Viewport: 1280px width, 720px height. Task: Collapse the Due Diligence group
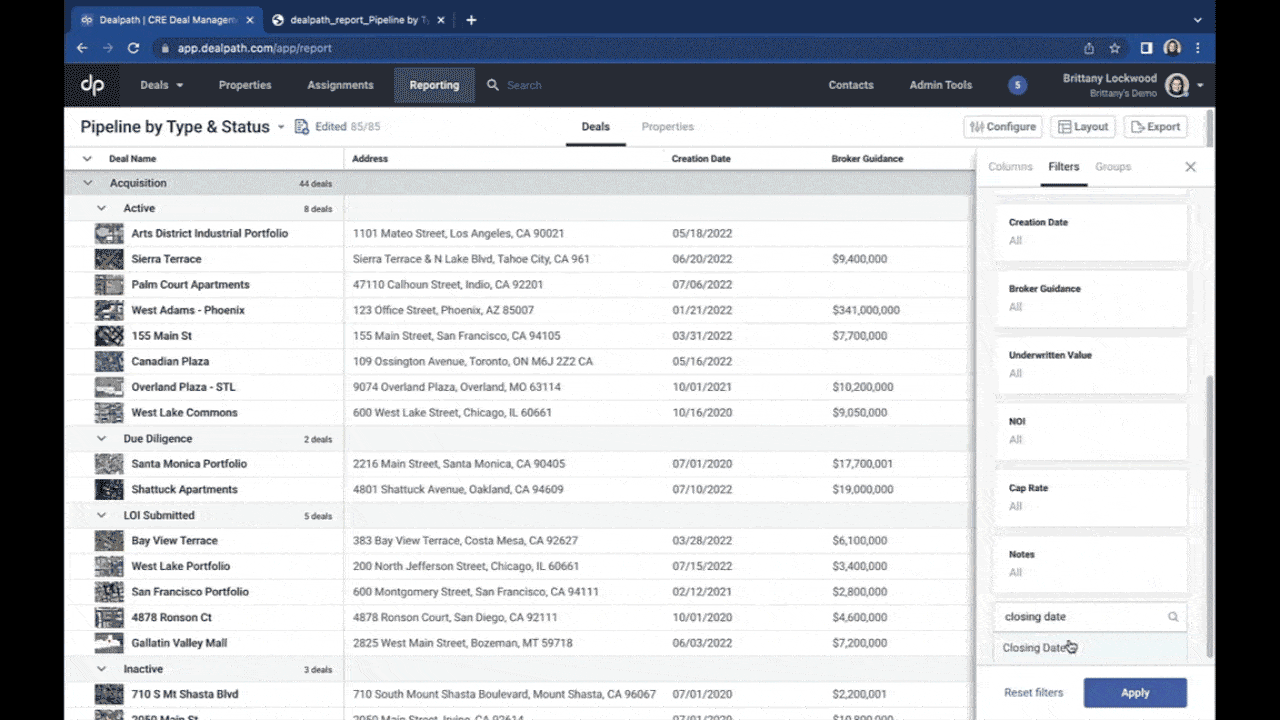click(x=101, y=438)
